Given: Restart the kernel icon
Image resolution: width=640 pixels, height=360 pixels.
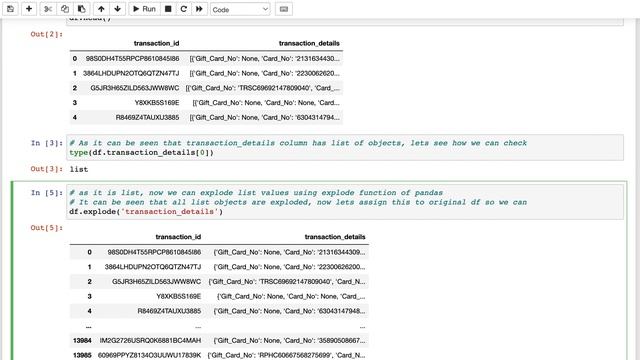Looking at the screenshot, I should coord(184,9).
